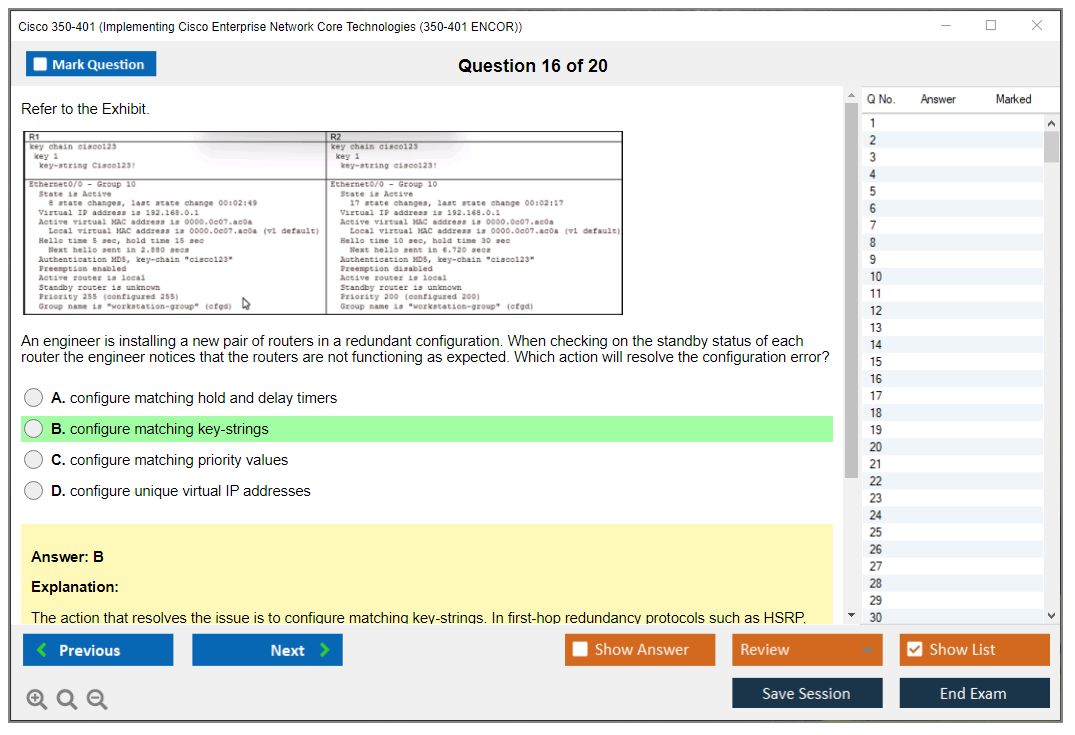This screenshot has height=735, width=1075.
Task: Click the End Exam button
Action: coord(974,693)
